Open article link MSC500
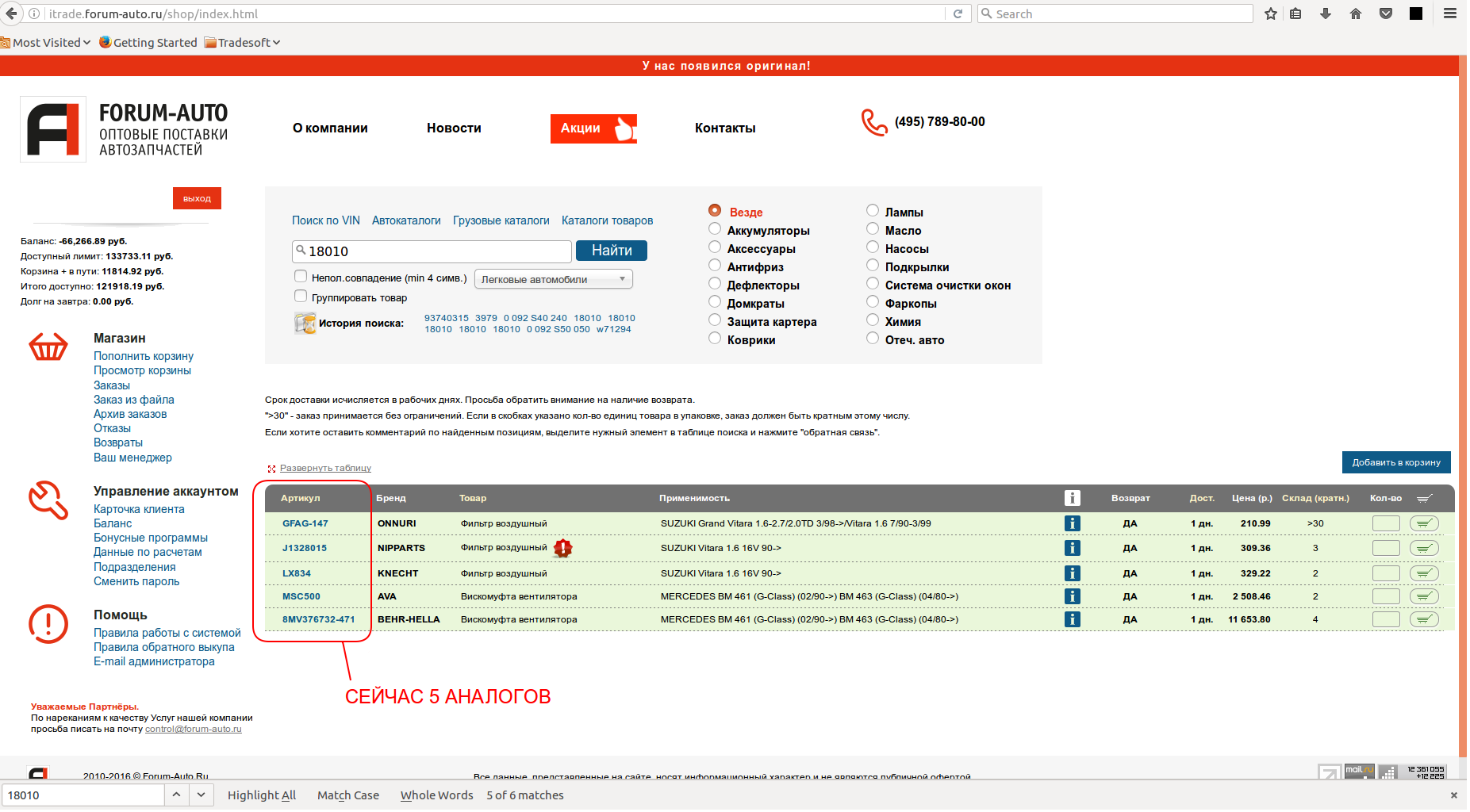The width and height of the screenshot is (1470, 812). click(301, 596)
